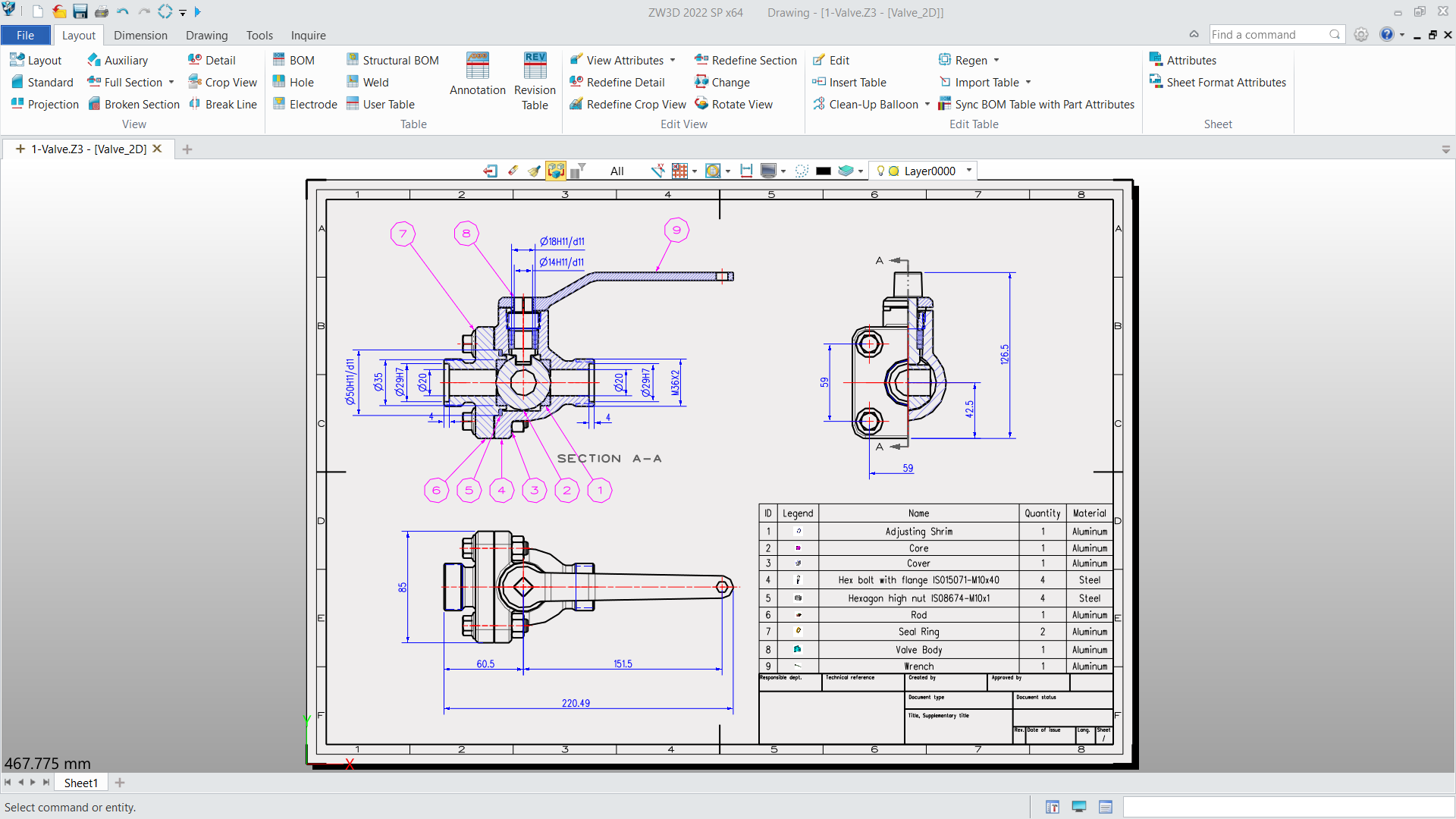Screen dimensions: 1456x819
Task: Click the Redefine Crop View command
Action: [626, 104]
